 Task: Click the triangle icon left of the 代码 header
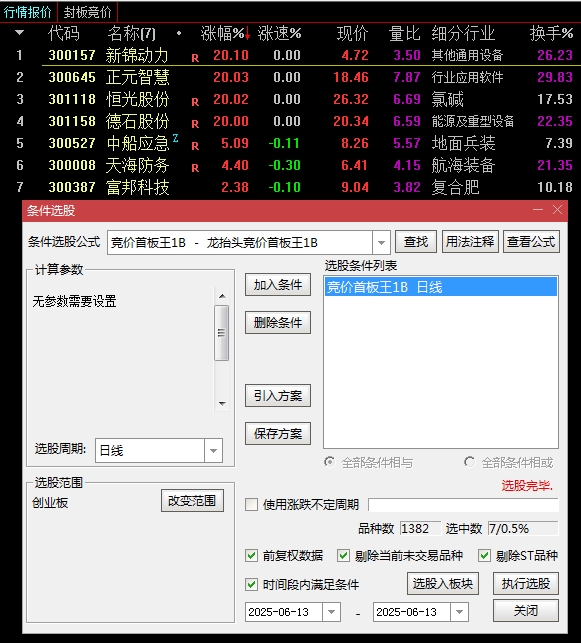[x=19, y=33]
